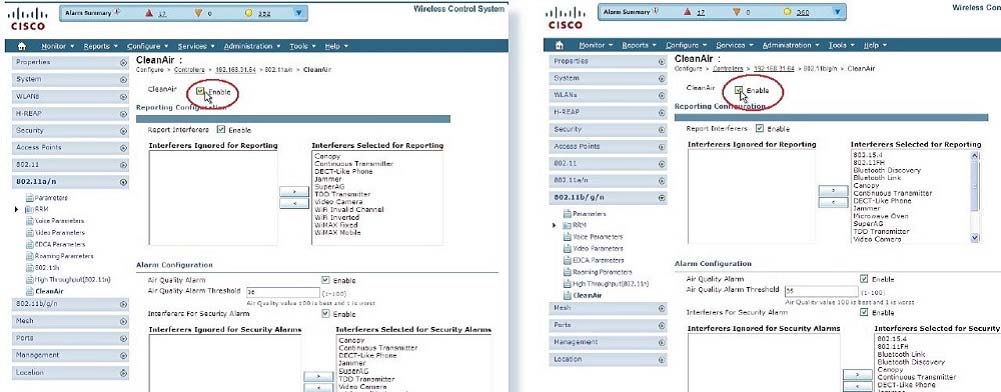Click reporting list scrollbar down arrow, 802.11b/g/n page
The width and height of the screenshot is (1001, 392).
coord(974,237)
